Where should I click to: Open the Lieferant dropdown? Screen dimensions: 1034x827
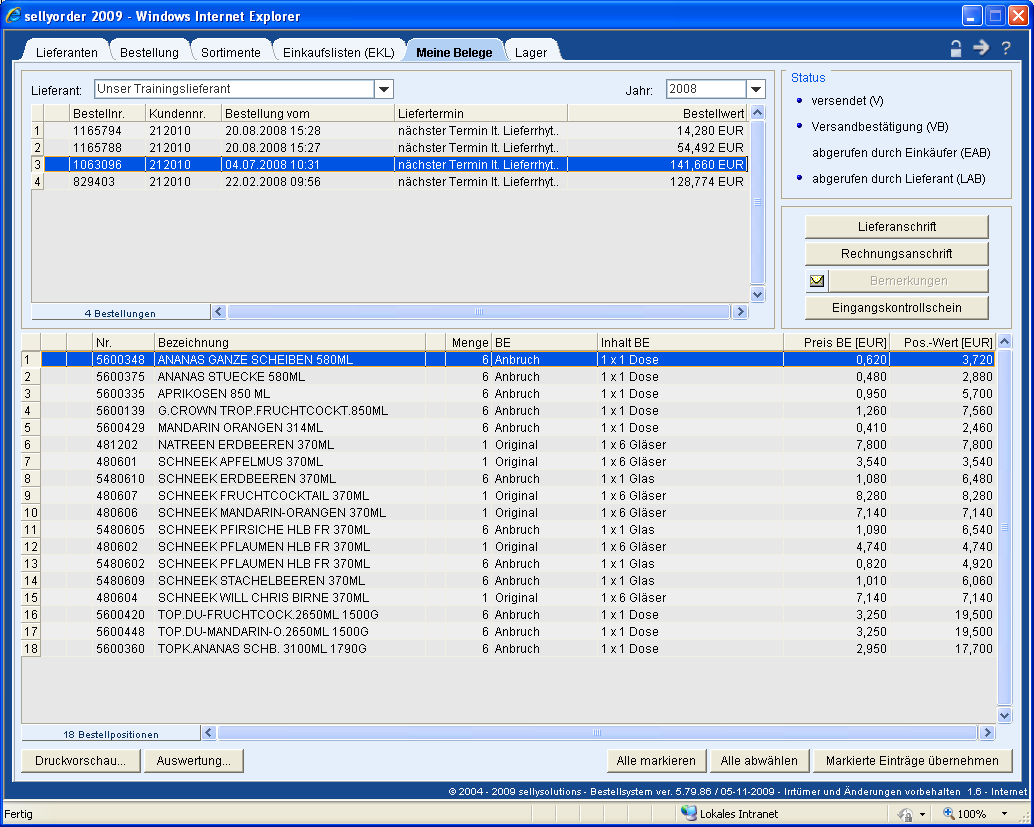point(384,90)
